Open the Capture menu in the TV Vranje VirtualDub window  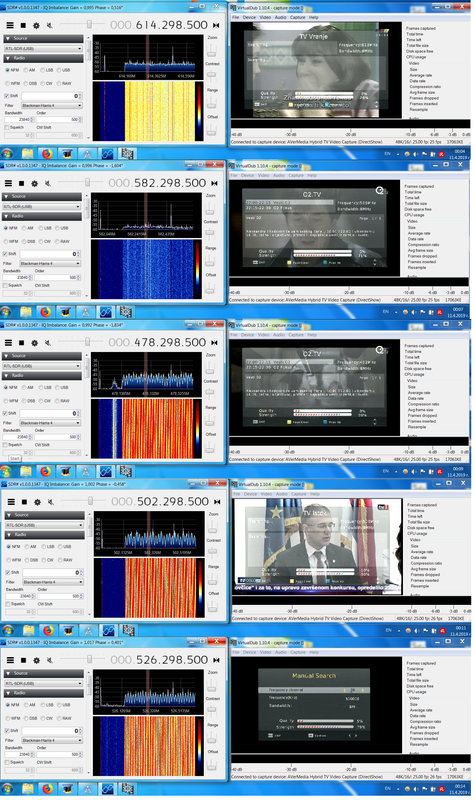[x=297, y=17]
